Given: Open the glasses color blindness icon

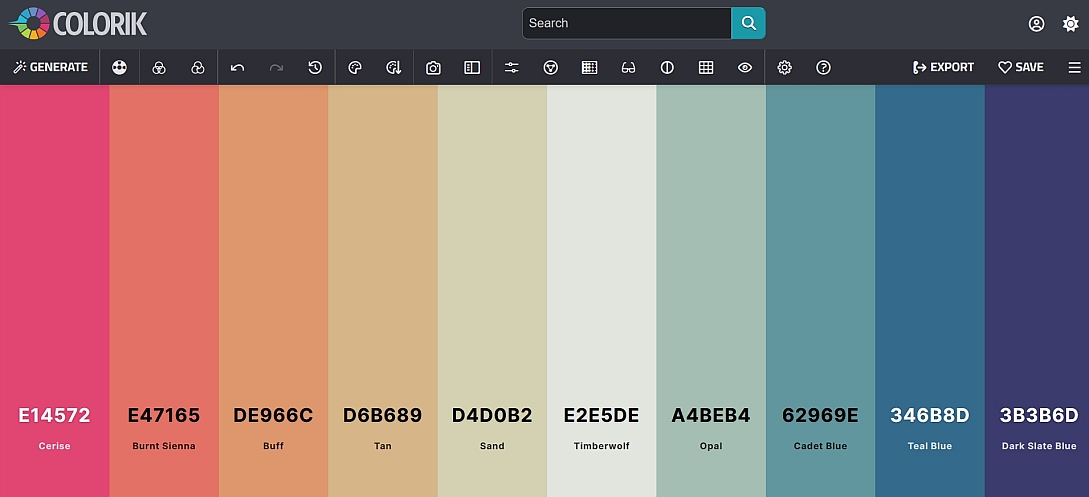Looking at the screenshot, I should pos(629,67).
